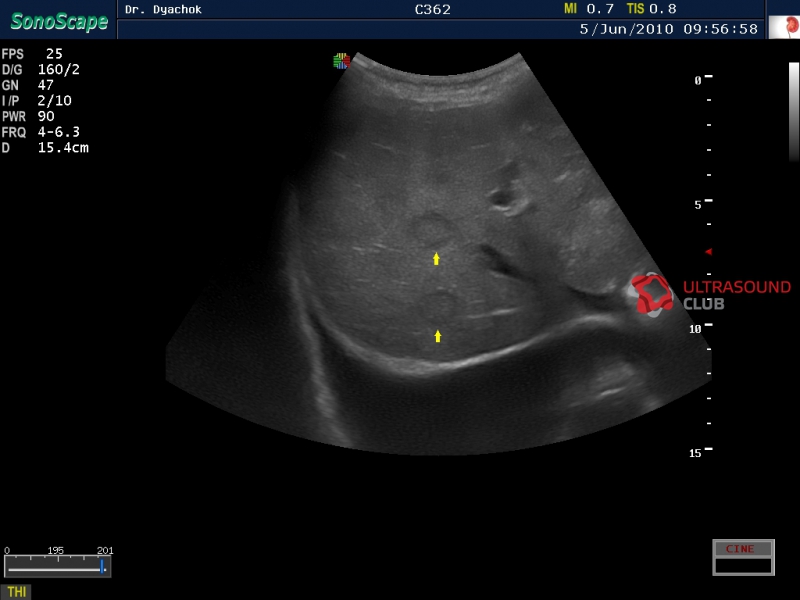Viewport: 800px width, 600px height.
Task: Click the 'I/P 2/10' parameter
Action: [37, 101]
